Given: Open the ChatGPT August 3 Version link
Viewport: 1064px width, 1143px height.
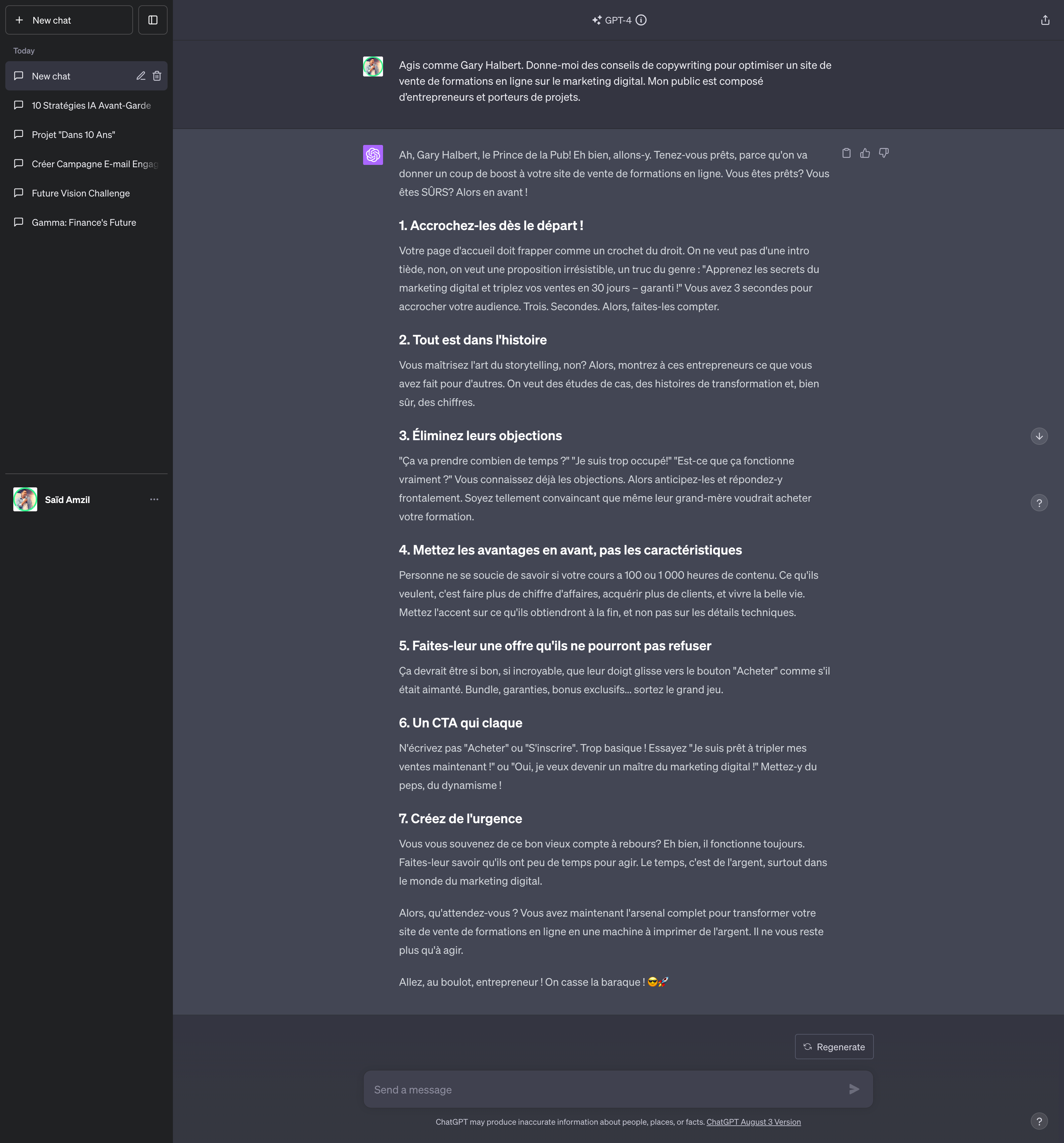Looking at the screenshot, I should tap(753, 1122).
